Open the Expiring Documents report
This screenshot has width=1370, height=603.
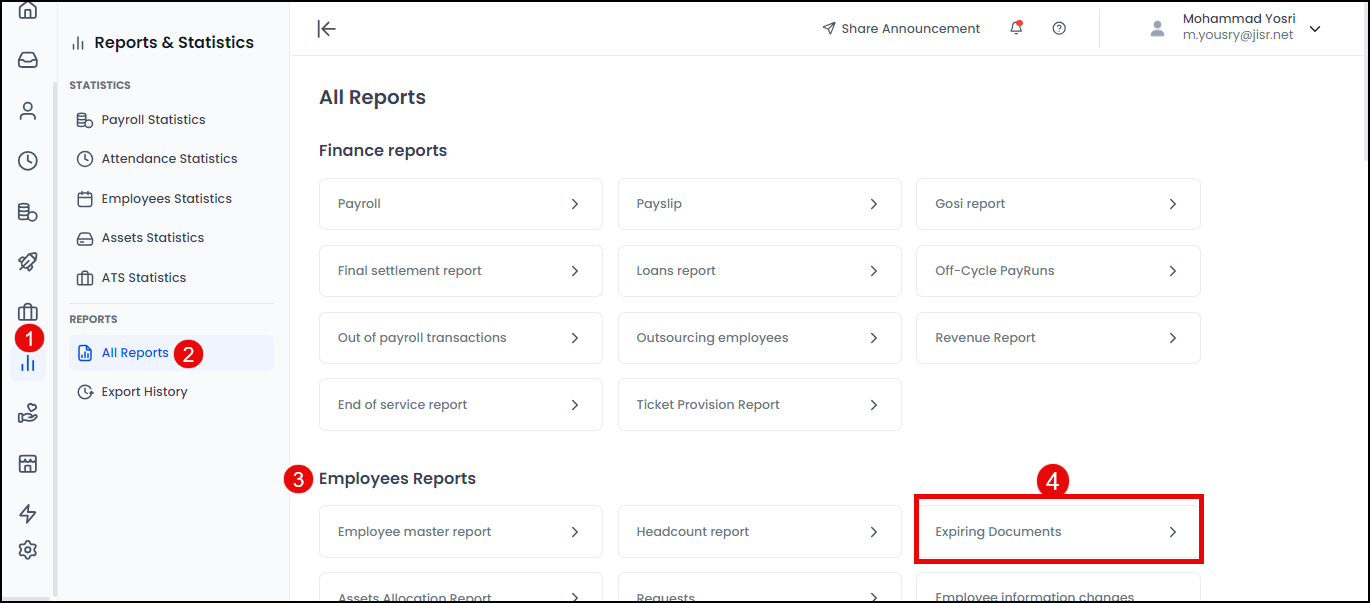coord(1058,532)
